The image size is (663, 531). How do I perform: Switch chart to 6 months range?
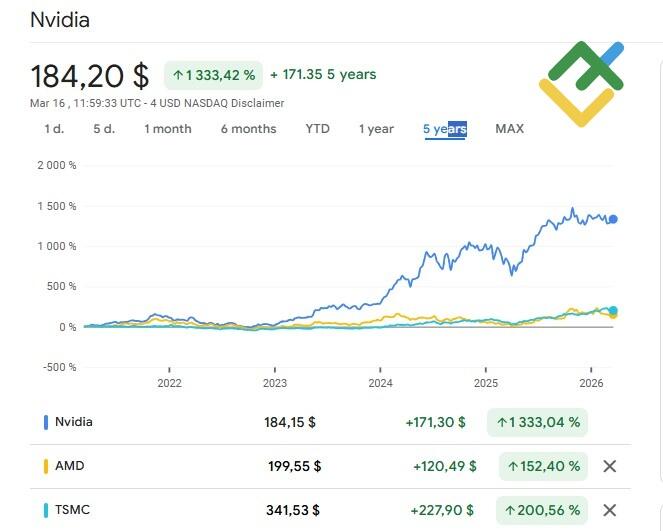pyautogui.click(x=249, y=129)
